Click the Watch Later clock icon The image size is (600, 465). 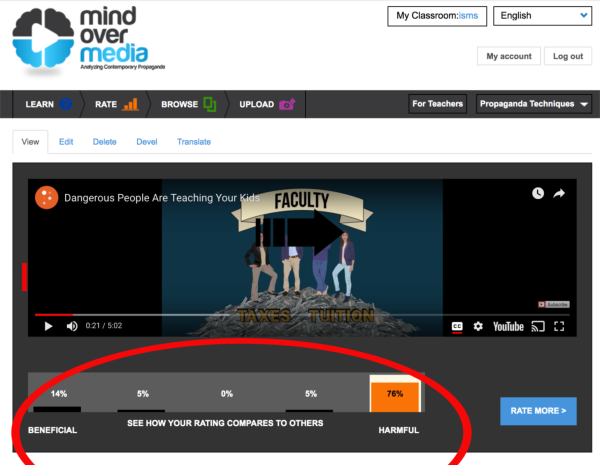coord(538,193)
